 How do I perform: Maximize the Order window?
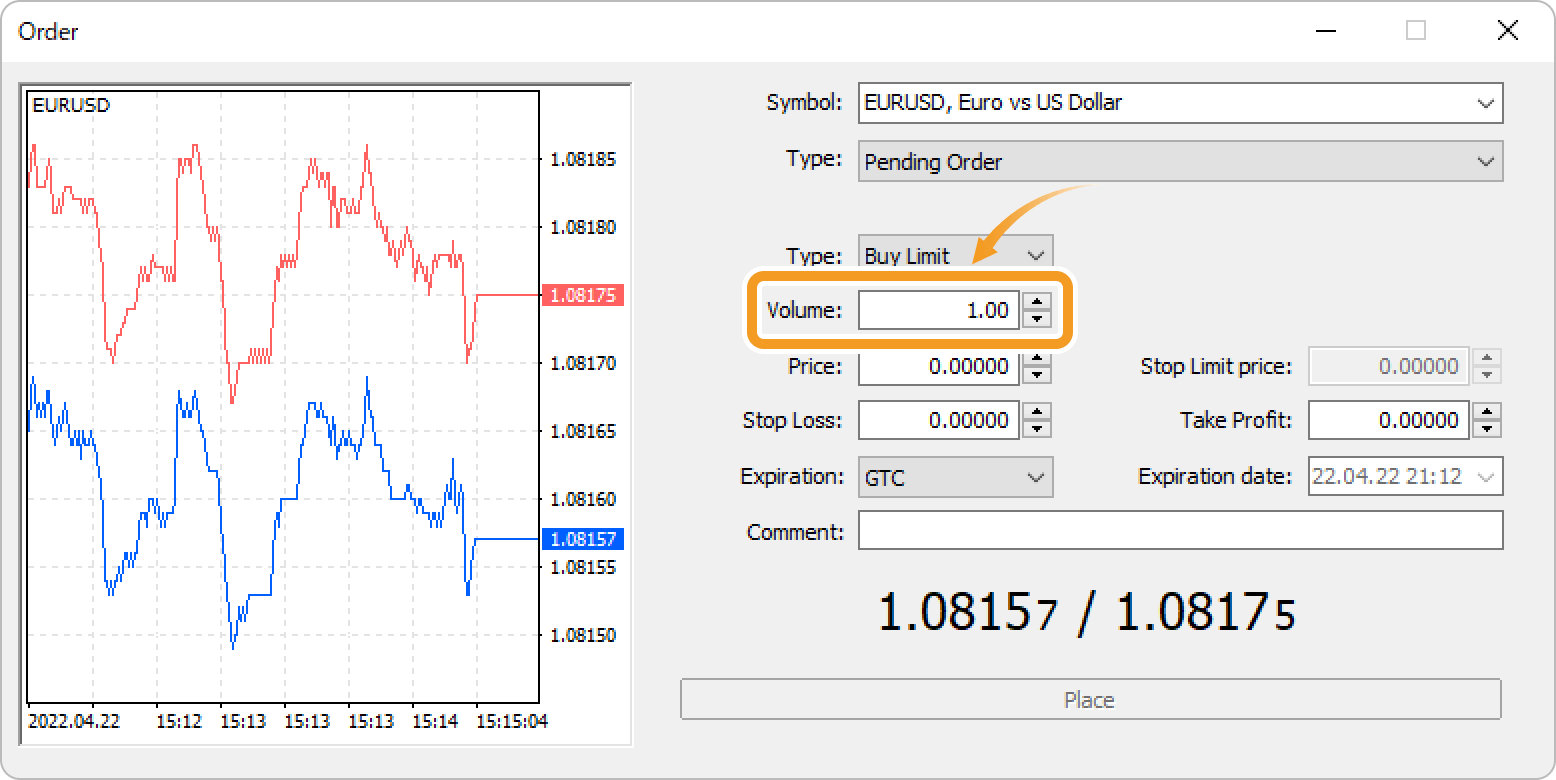point(1415,31)
